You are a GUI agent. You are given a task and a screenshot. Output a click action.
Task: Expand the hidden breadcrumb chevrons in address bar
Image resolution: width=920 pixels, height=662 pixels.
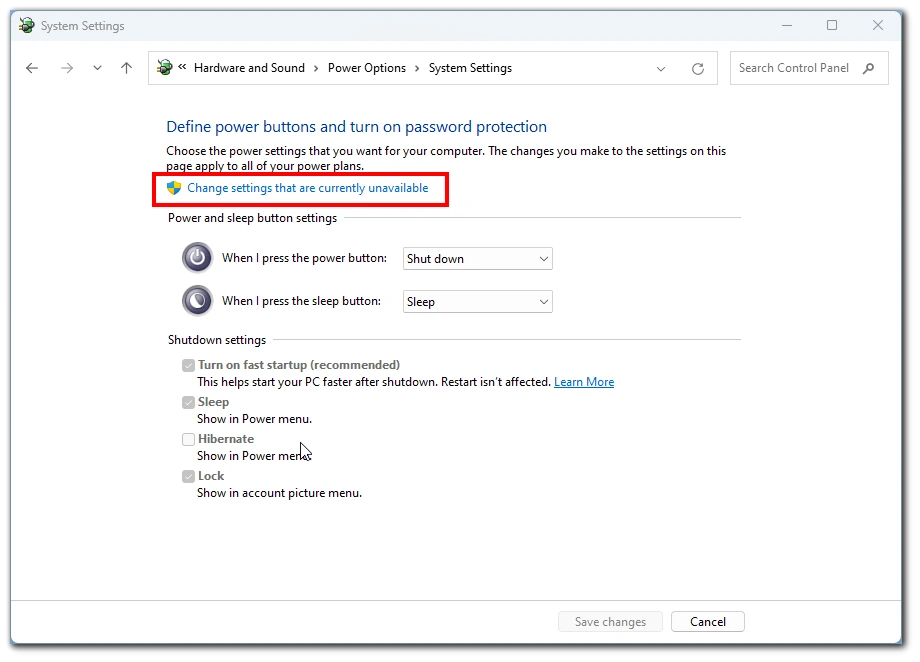click(x=182, y=67)
